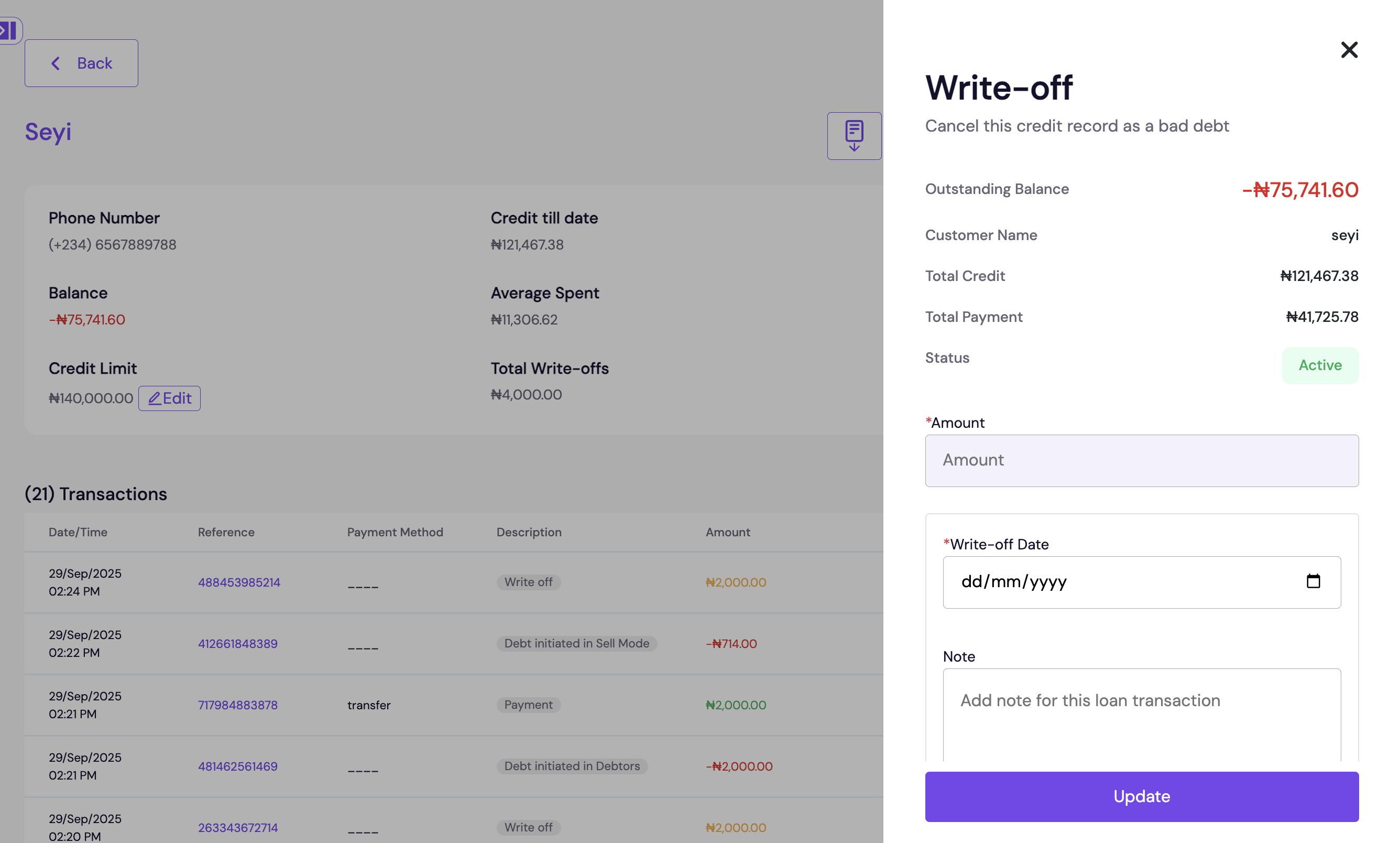Open the Write-off Date calendar picker
The width and height of the screenshot is (1400, 843).
pyautogui.click(x=1312, y=581)
